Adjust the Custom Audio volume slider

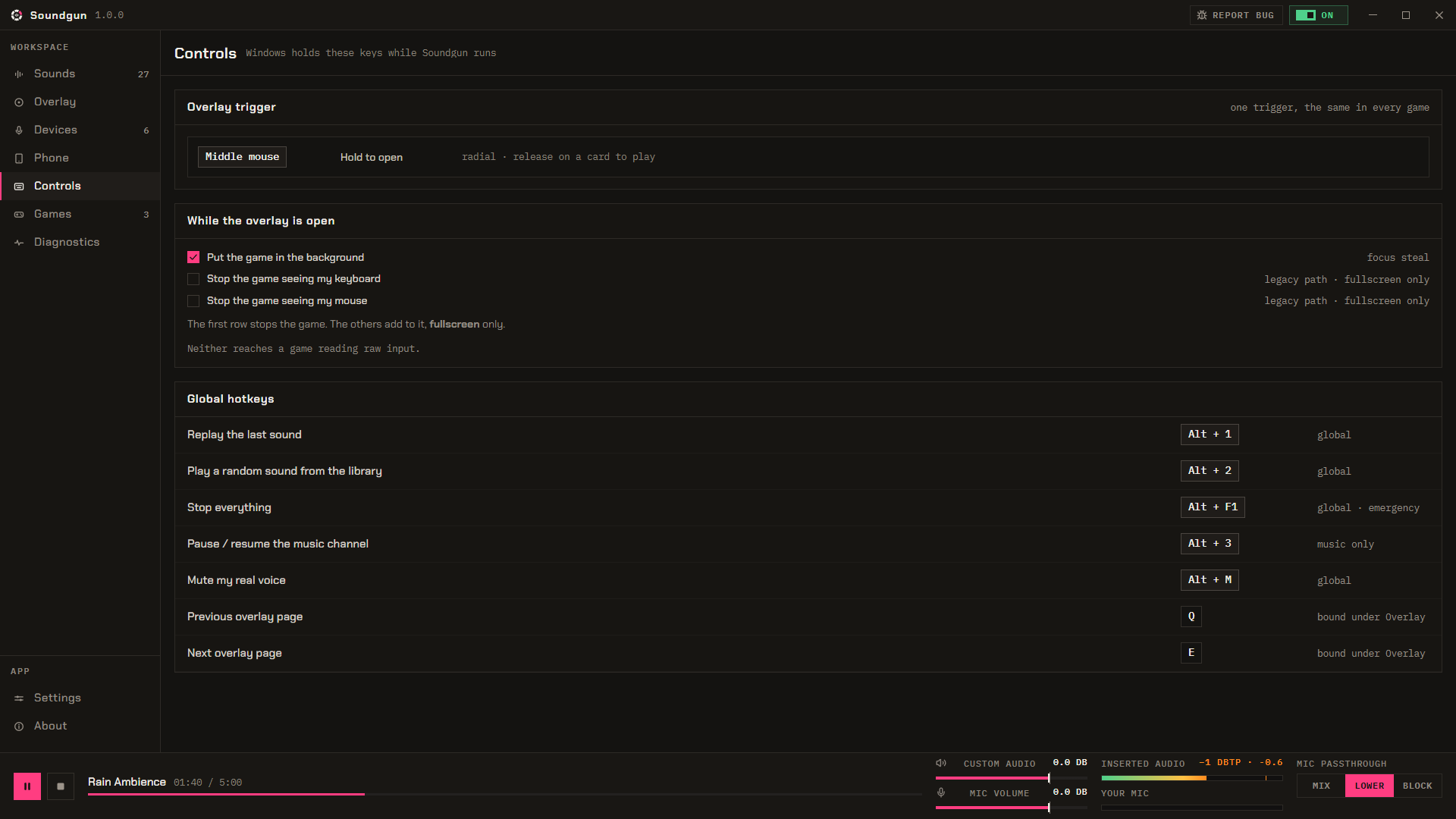coord(1011,778)
